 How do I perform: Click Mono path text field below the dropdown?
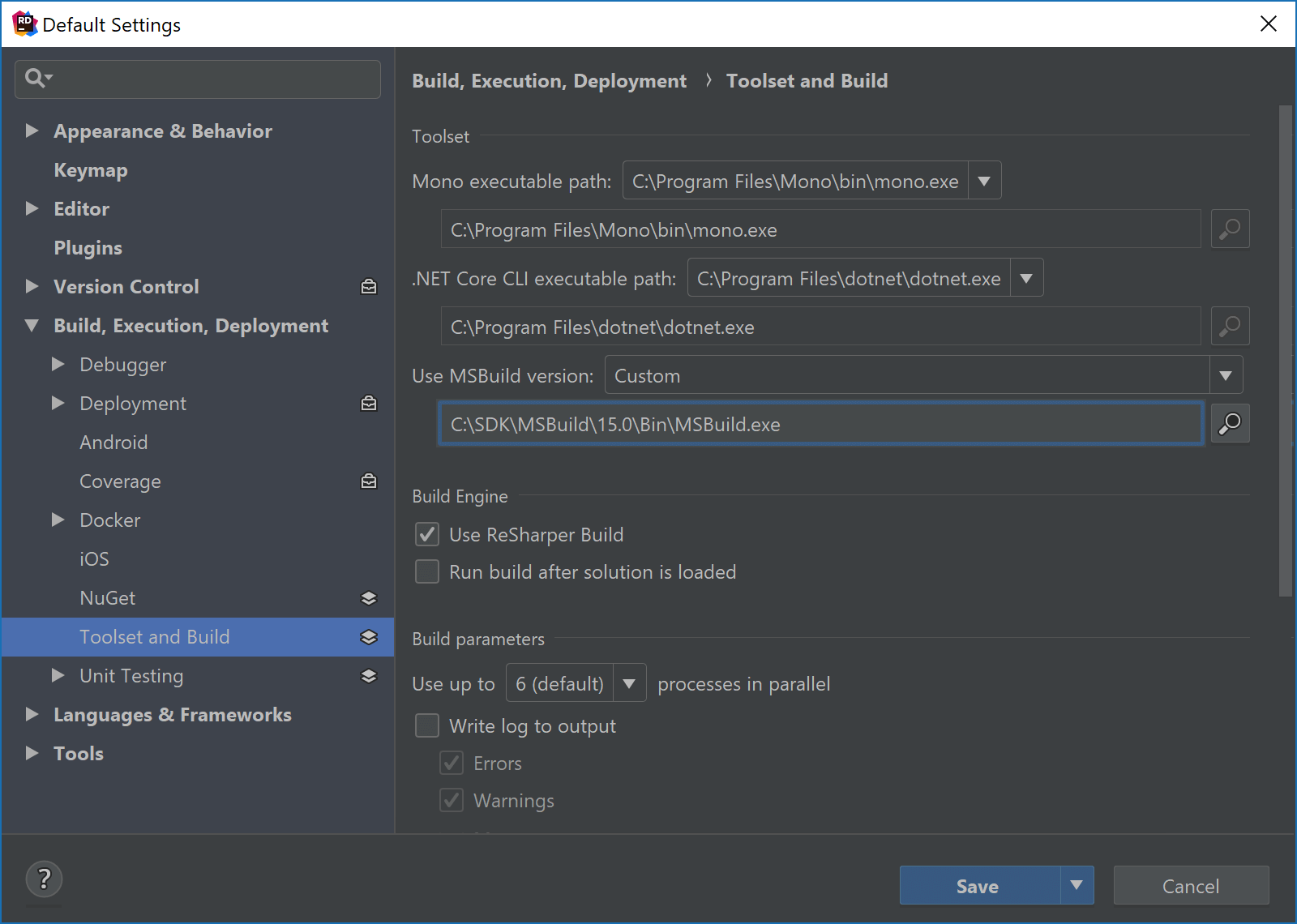820,229
